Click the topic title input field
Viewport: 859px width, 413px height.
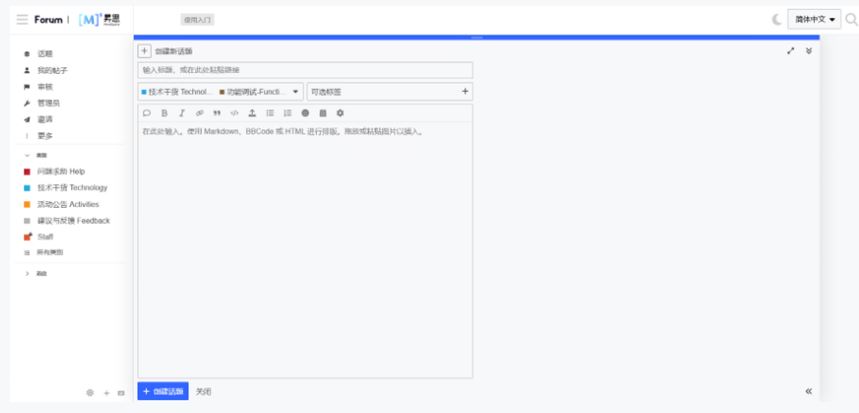coord(305,70)
